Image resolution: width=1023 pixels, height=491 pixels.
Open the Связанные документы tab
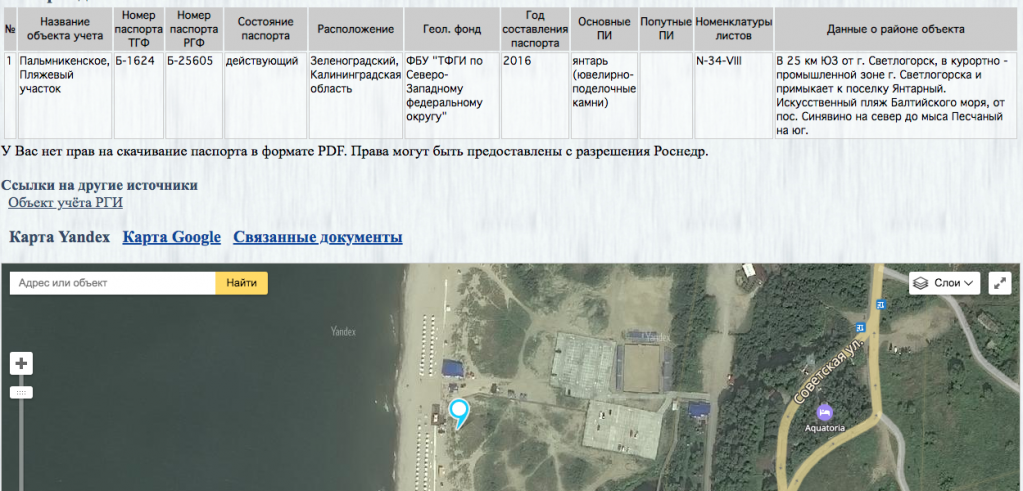(317, 237)
